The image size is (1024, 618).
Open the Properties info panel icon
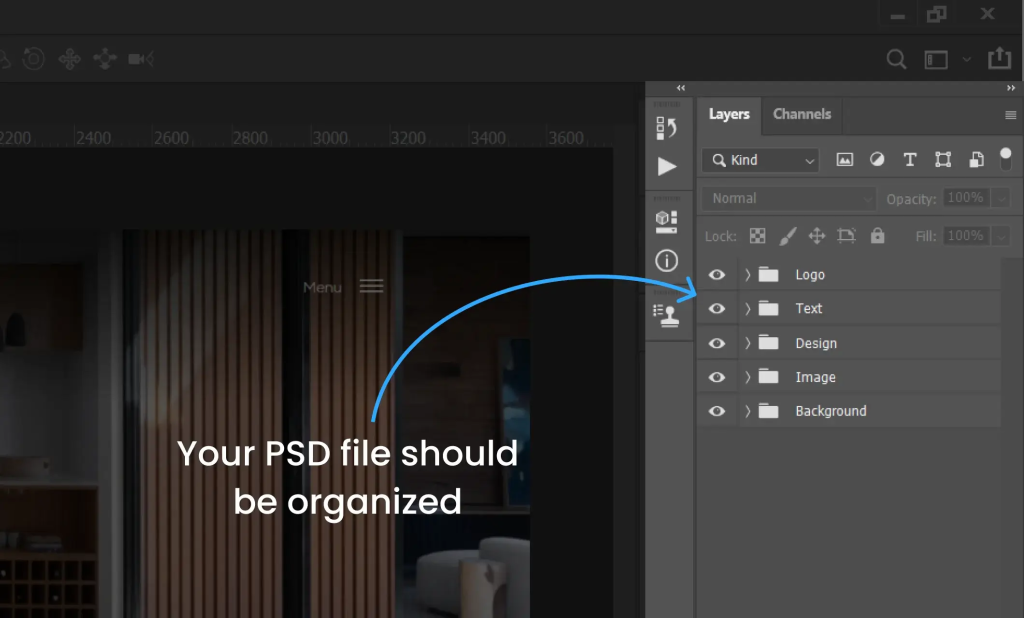pyautogui.click(x=668, y=260)
